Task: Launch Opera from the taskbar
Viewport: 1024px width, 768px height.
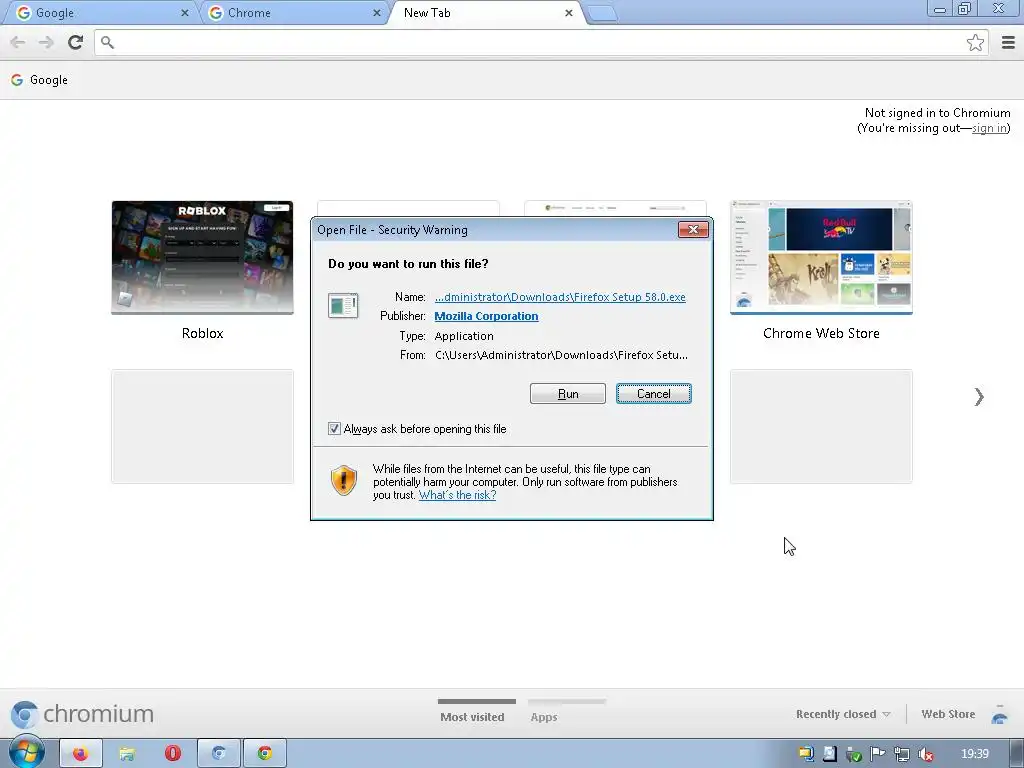Action: (172, 754)
